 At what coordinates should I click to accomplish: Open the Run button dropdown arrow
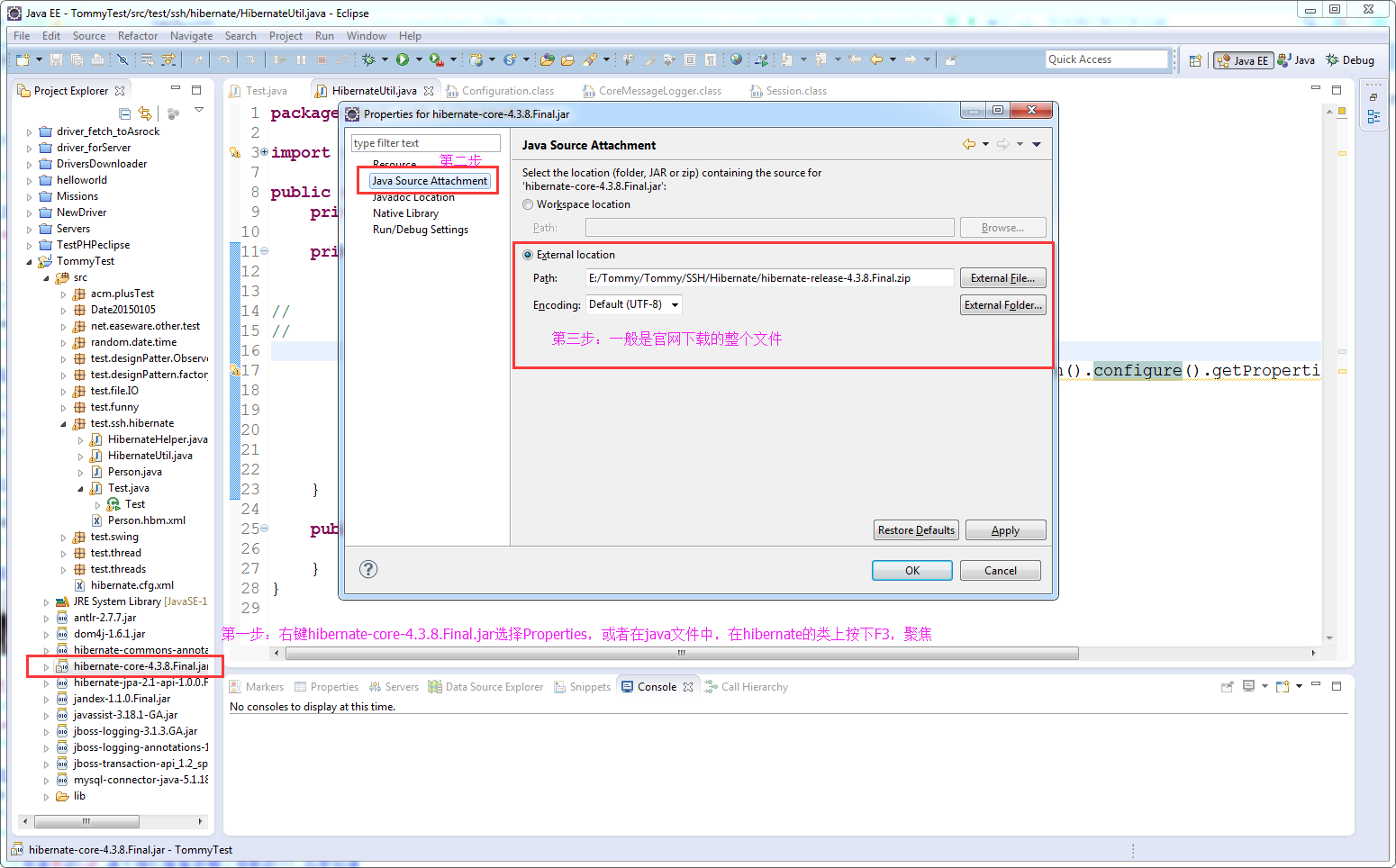point(419,59)
